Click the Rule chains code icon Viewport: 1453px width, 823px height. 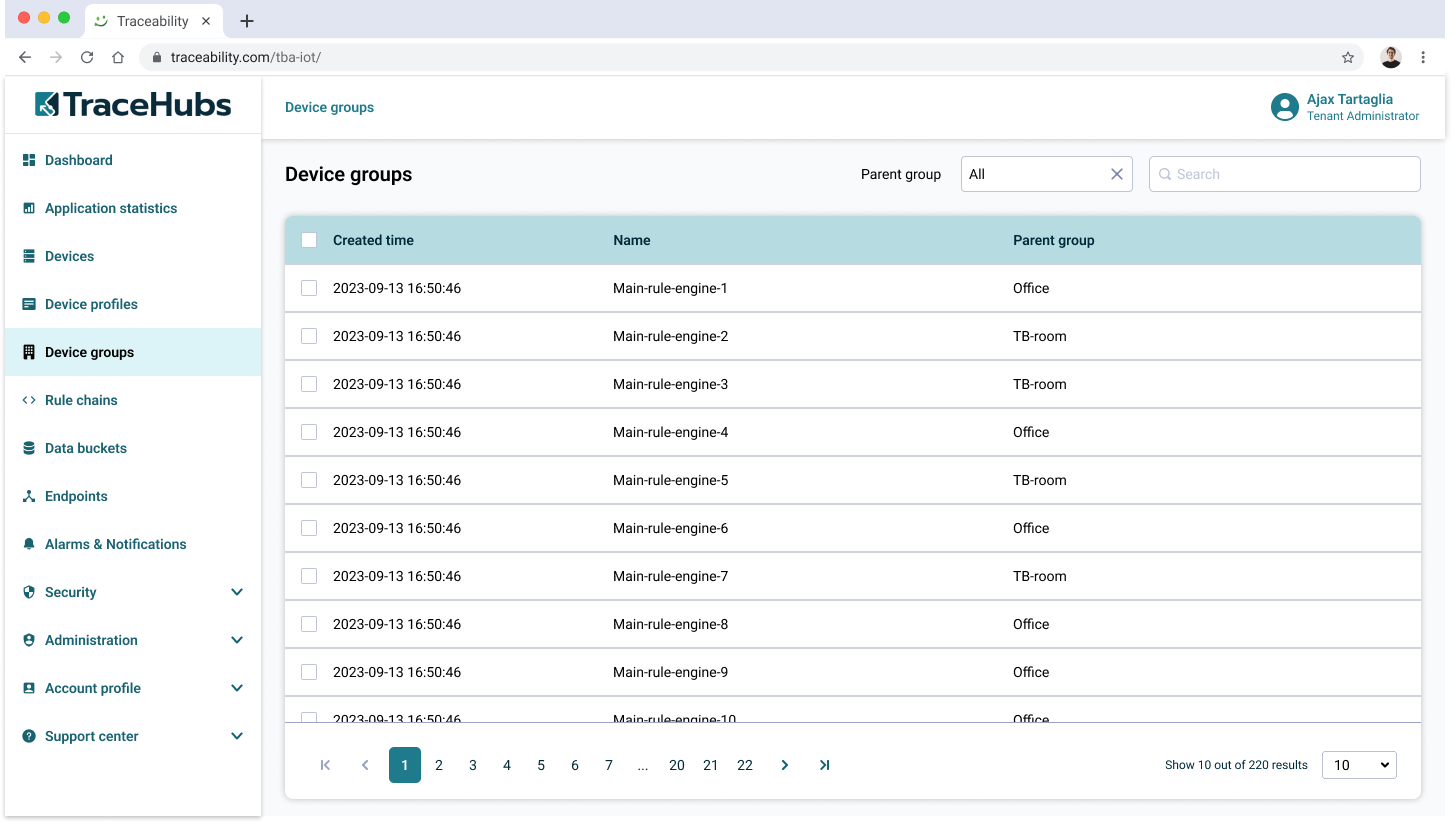tap(29, 400)
